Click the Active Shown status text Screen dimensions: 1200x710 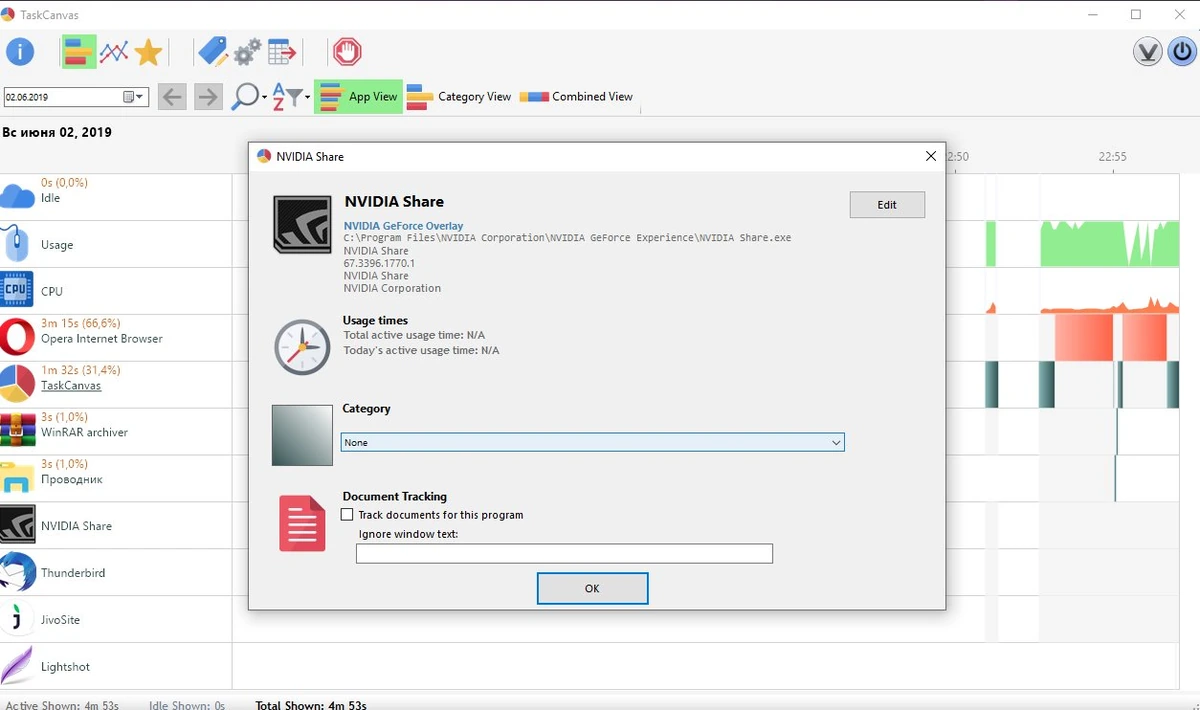pos(62,705)
